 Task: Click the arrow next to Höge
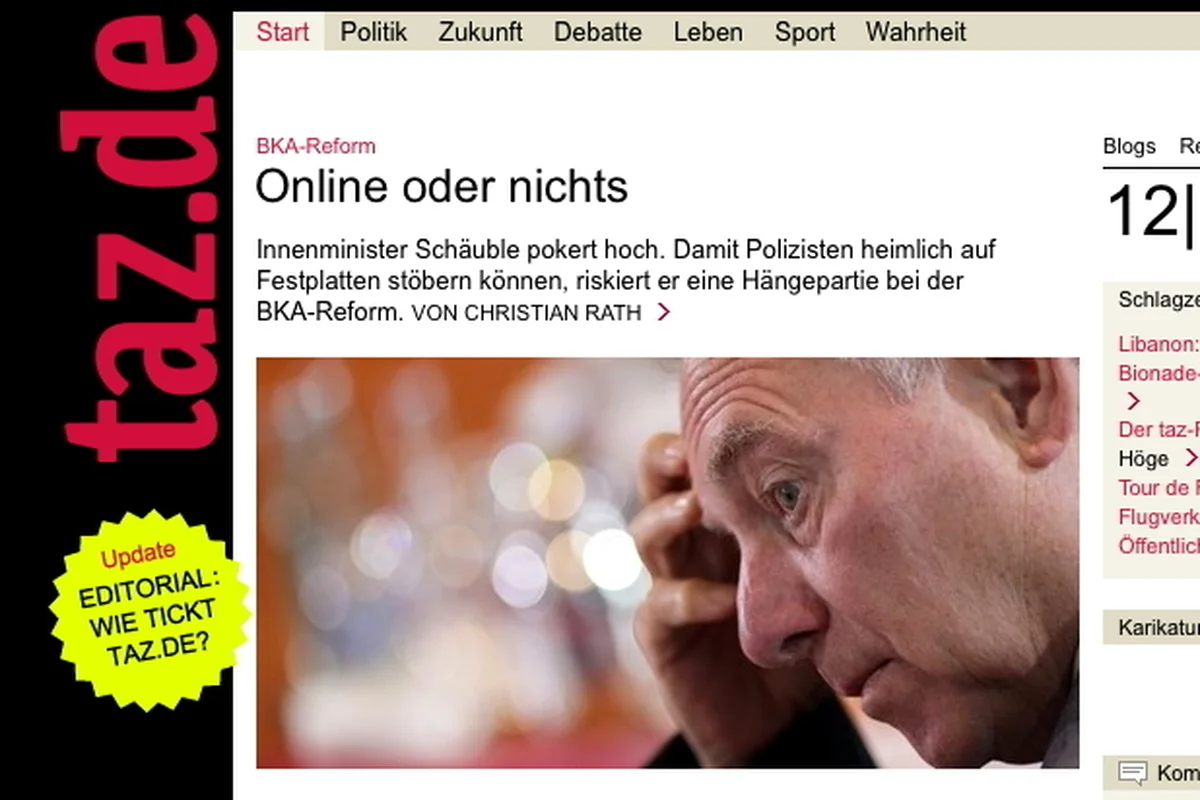click(1190, 458)
